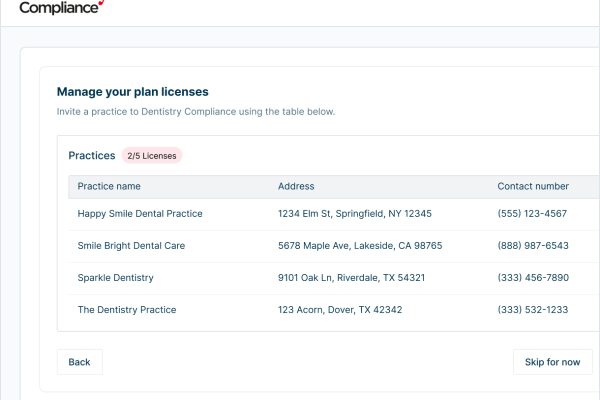Select Sparkle Dentistry row
Image resolution: width=600 pixels, height=400 pixels.
pos(334,278)
